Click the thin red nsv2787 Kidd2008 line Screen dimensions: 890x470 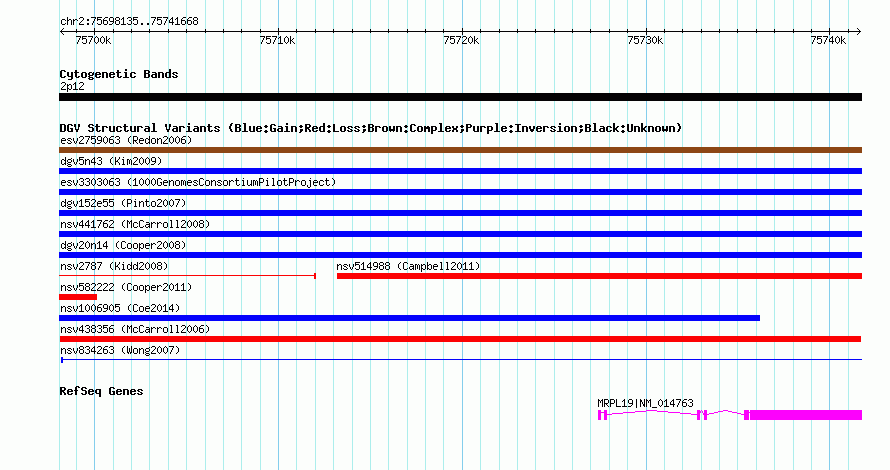(x=187, y=276)
